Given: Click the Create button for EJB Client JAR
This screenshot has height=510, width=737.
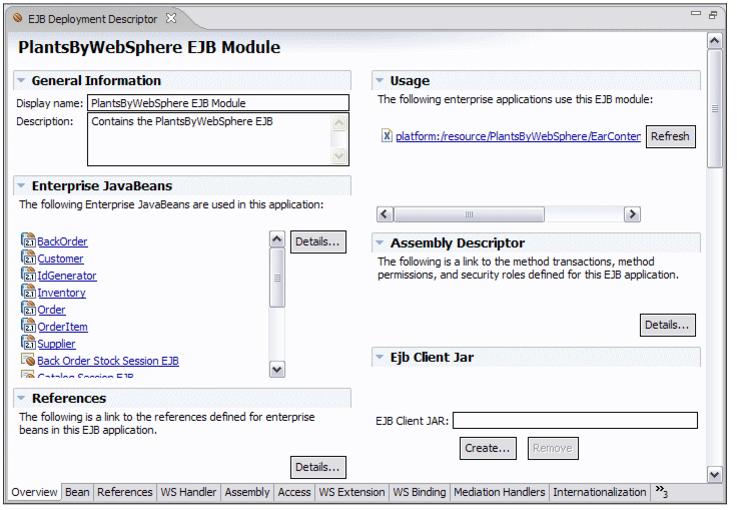Looking at the screenshot, I should click(487, 448).
